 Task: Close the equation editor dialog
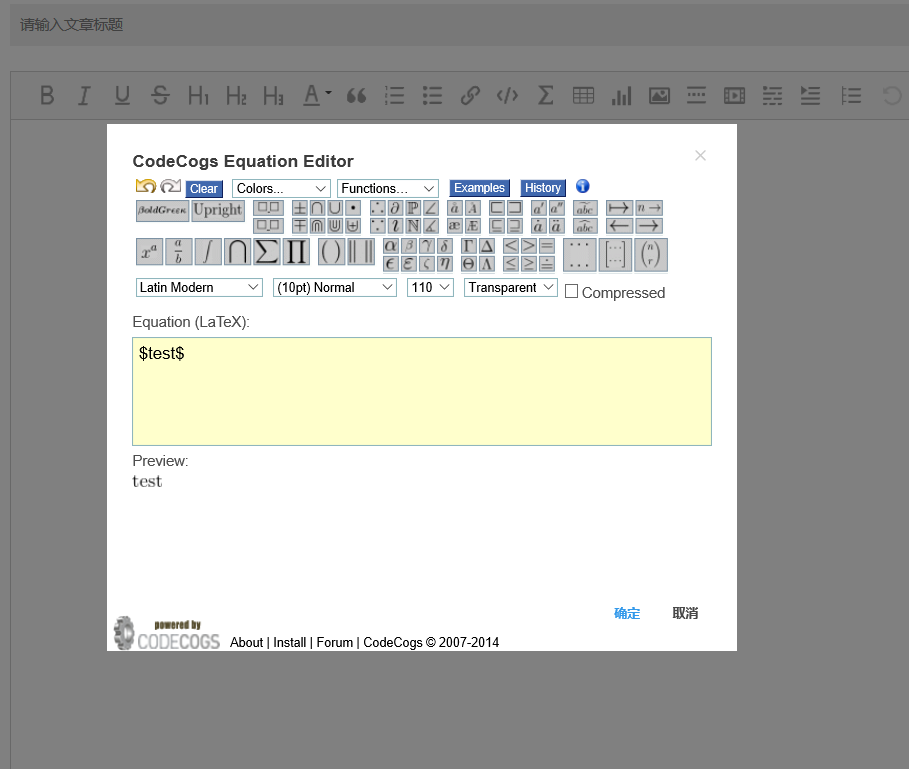click(x=700, y=155)
